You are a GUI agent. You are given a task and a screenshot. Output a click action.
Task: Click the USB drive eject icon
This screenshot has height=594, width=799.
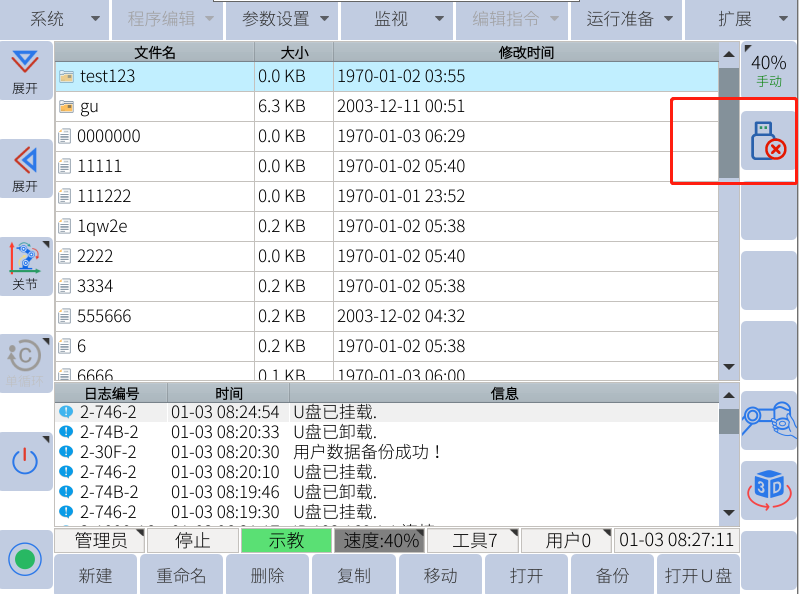(767, 141)
